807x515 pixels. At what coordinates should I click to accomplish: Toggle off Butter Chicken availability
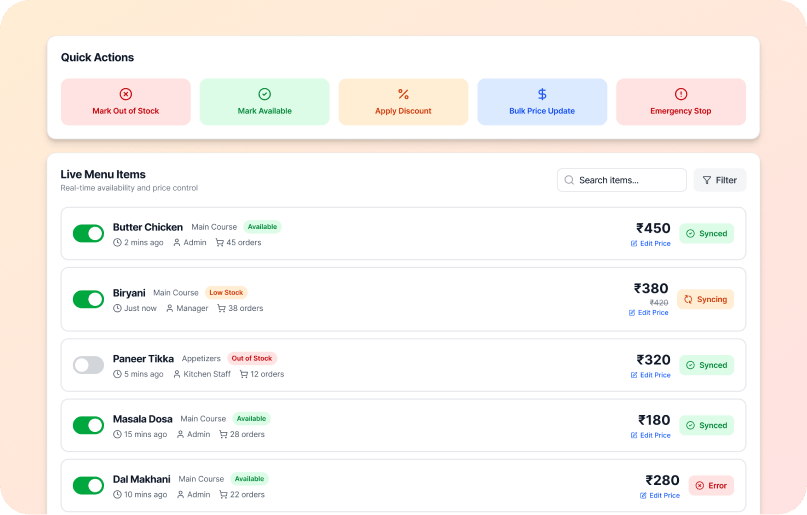88,233
